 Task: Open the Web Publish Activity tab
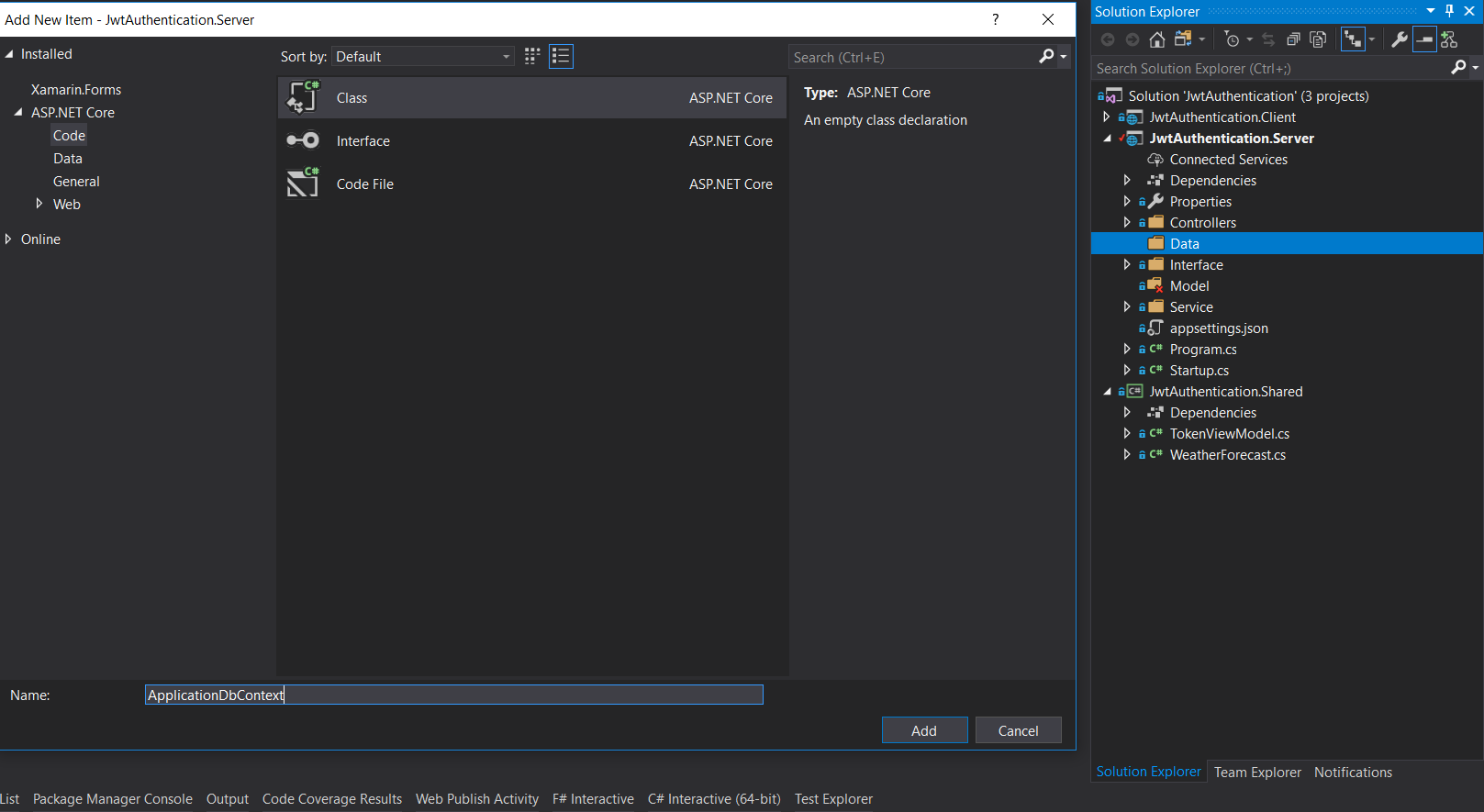click(477, 798)
